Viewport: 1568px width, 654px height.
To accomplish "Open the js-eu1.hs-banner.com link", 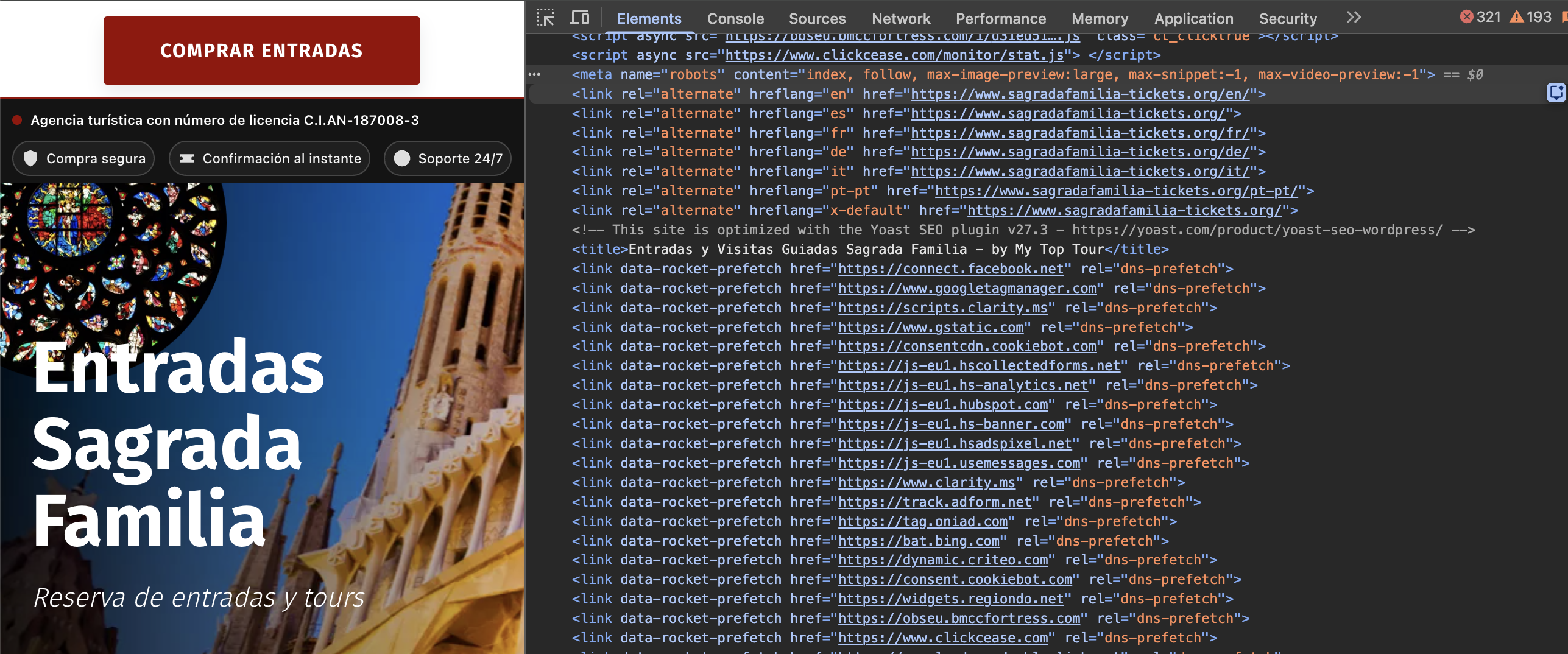I will tap(951, 424).
